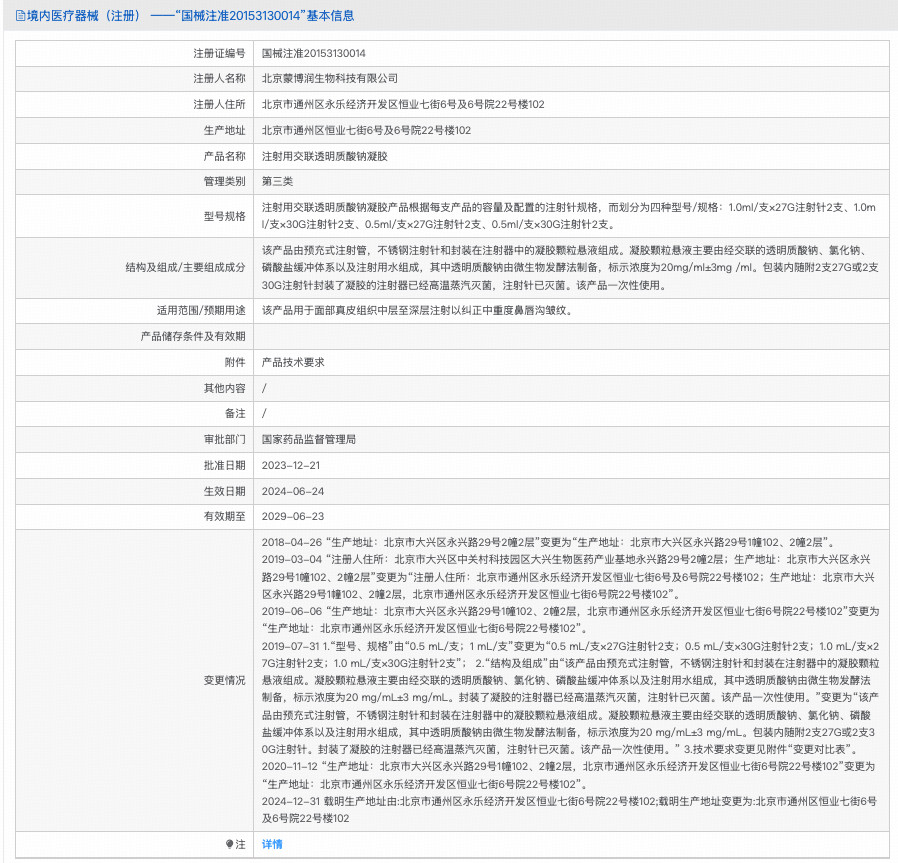Click the 注册人住所 address value

403,104
